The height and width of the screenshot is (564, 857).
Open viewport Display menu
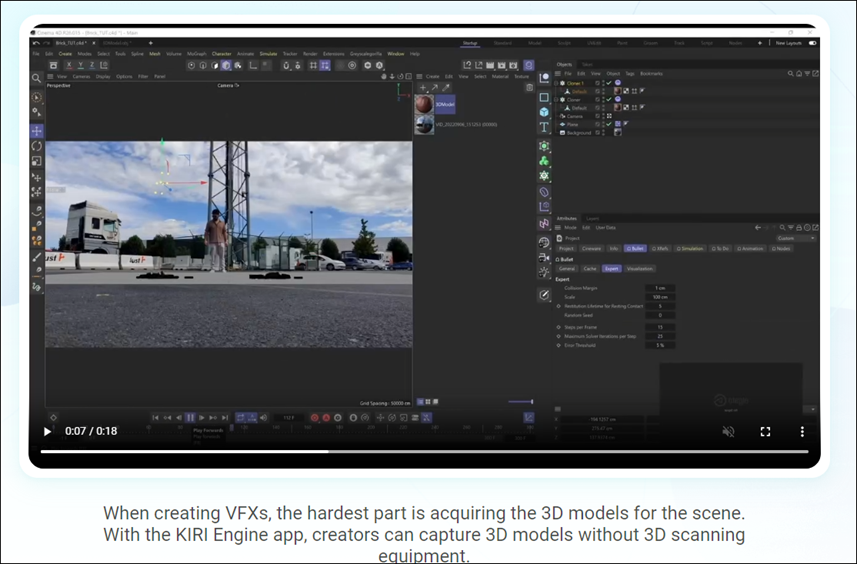pos(103,77)
